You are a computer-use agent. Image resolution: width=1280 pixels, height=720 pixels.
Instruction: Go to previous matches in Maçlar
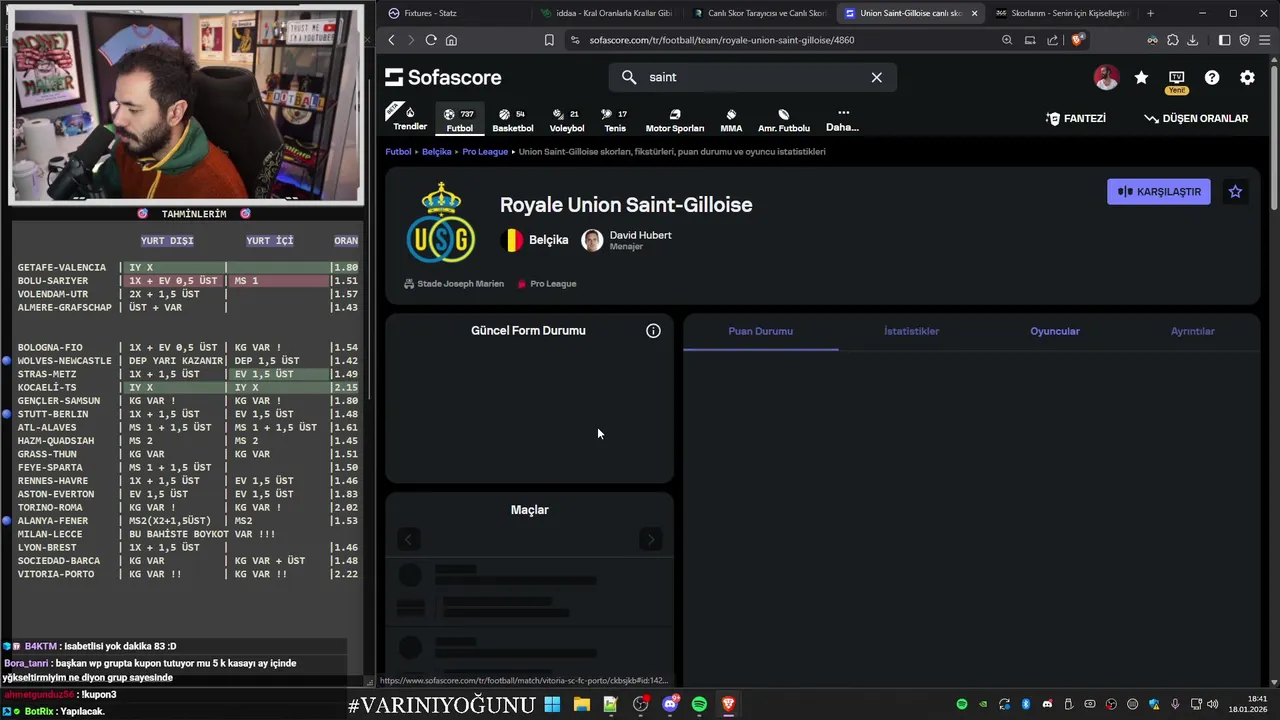[408, 539]
